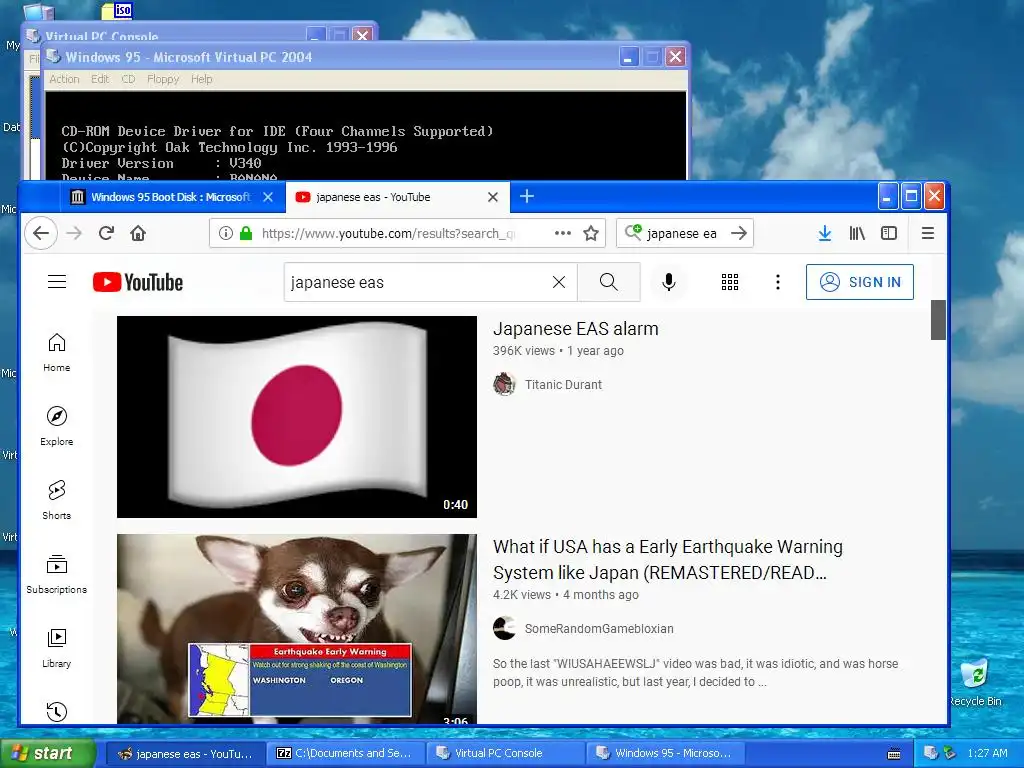This screenshot has height=768, width=1024.
Task: Open Subscriptions in the YouTube sidebar
Action: point(57,574)
